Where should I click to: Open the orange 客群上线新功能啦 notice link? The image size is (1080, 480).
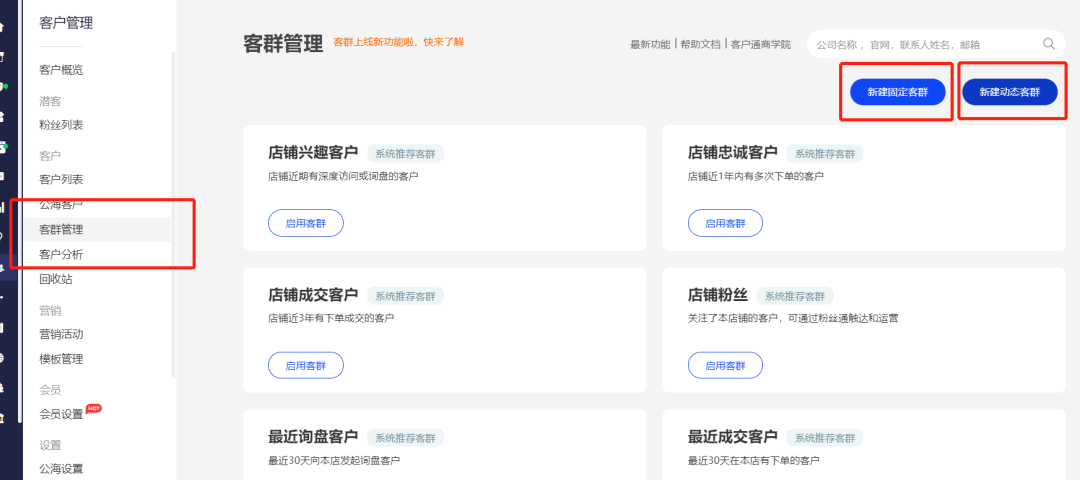coord(398,42)
